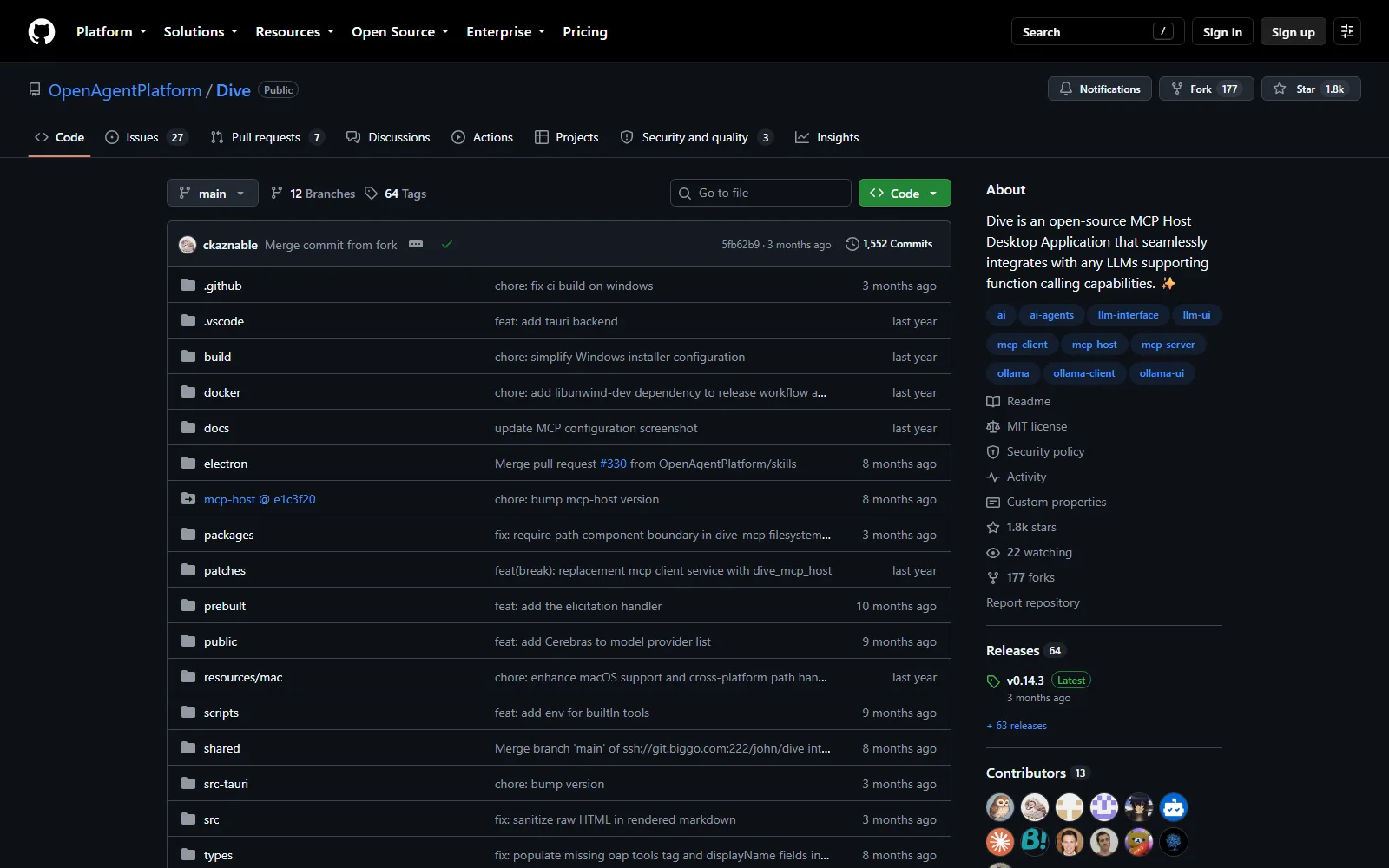Open the packages folder
The height and width of the screenshot is (868, 1389).
(229, 535)
